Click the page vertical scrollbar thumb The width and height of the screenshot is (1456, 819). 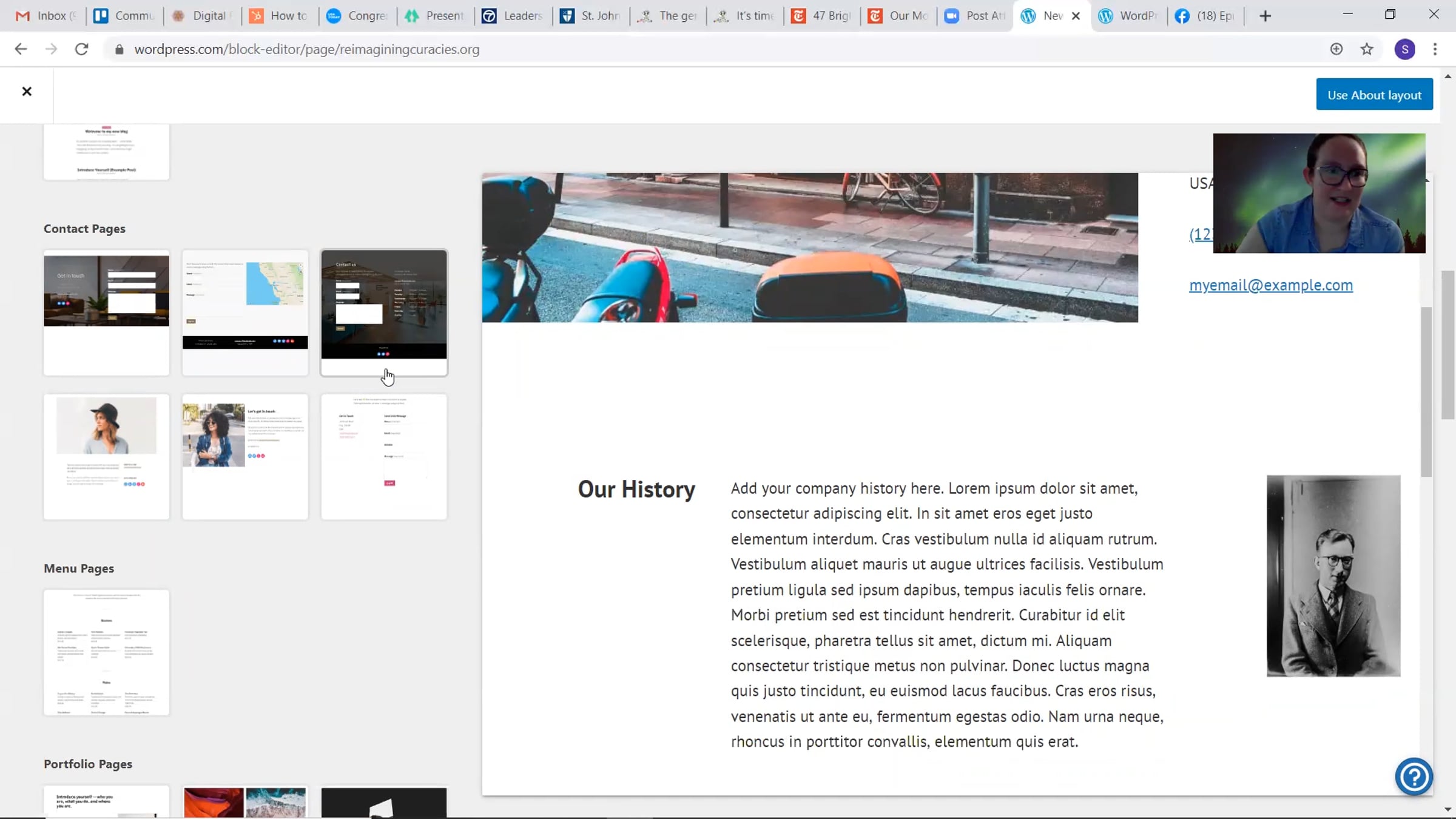(1448, 345)
